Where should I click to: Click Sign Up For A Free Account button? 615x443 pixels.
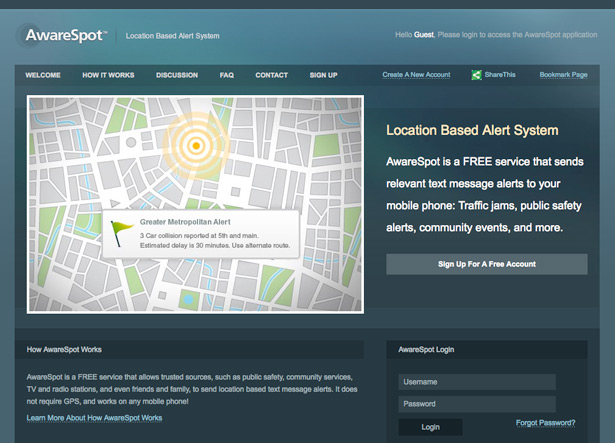487,264
